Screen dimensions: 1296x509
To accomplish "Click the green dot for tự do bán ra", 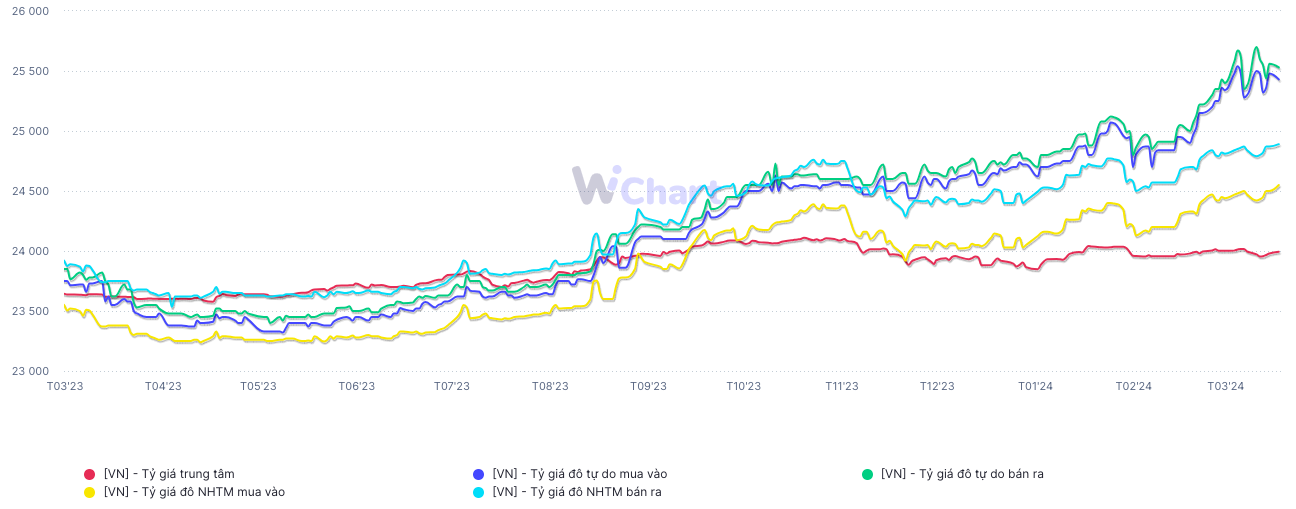I will [x=867, y=474].
